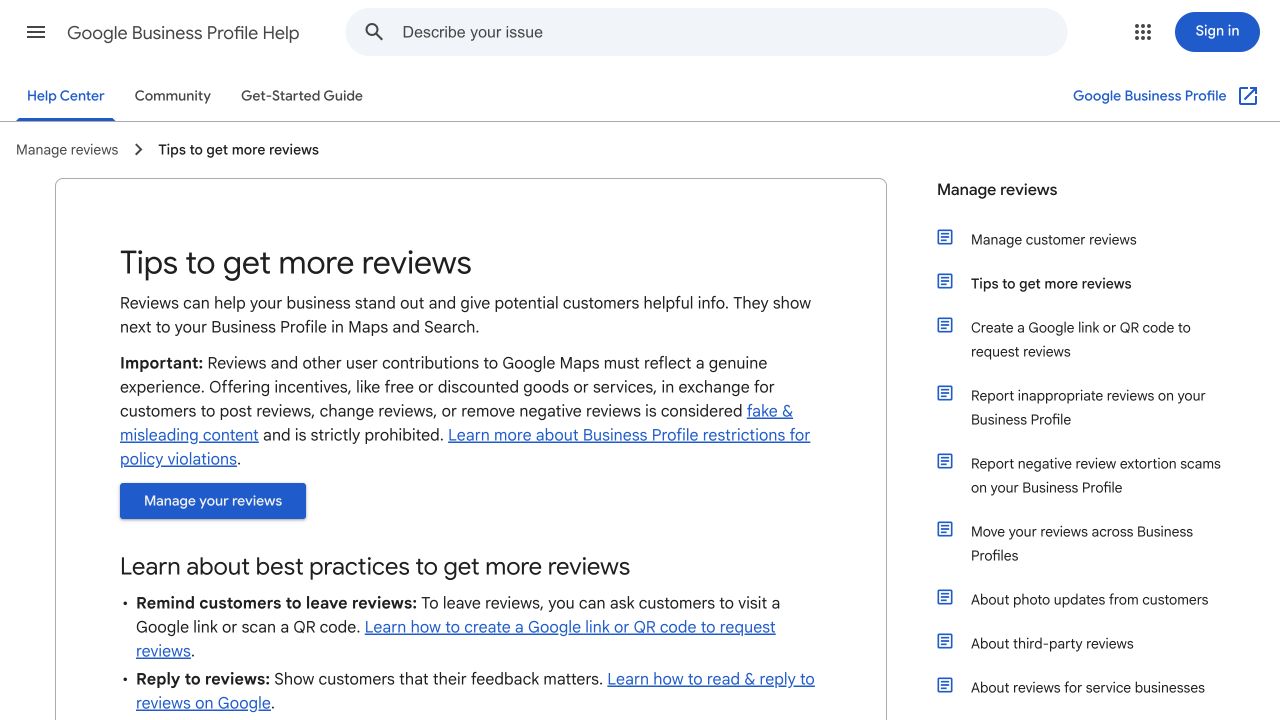Viewport: 1280px width, 720px height.
Task: Open the Google apps grid
Action: (1143, 32)
